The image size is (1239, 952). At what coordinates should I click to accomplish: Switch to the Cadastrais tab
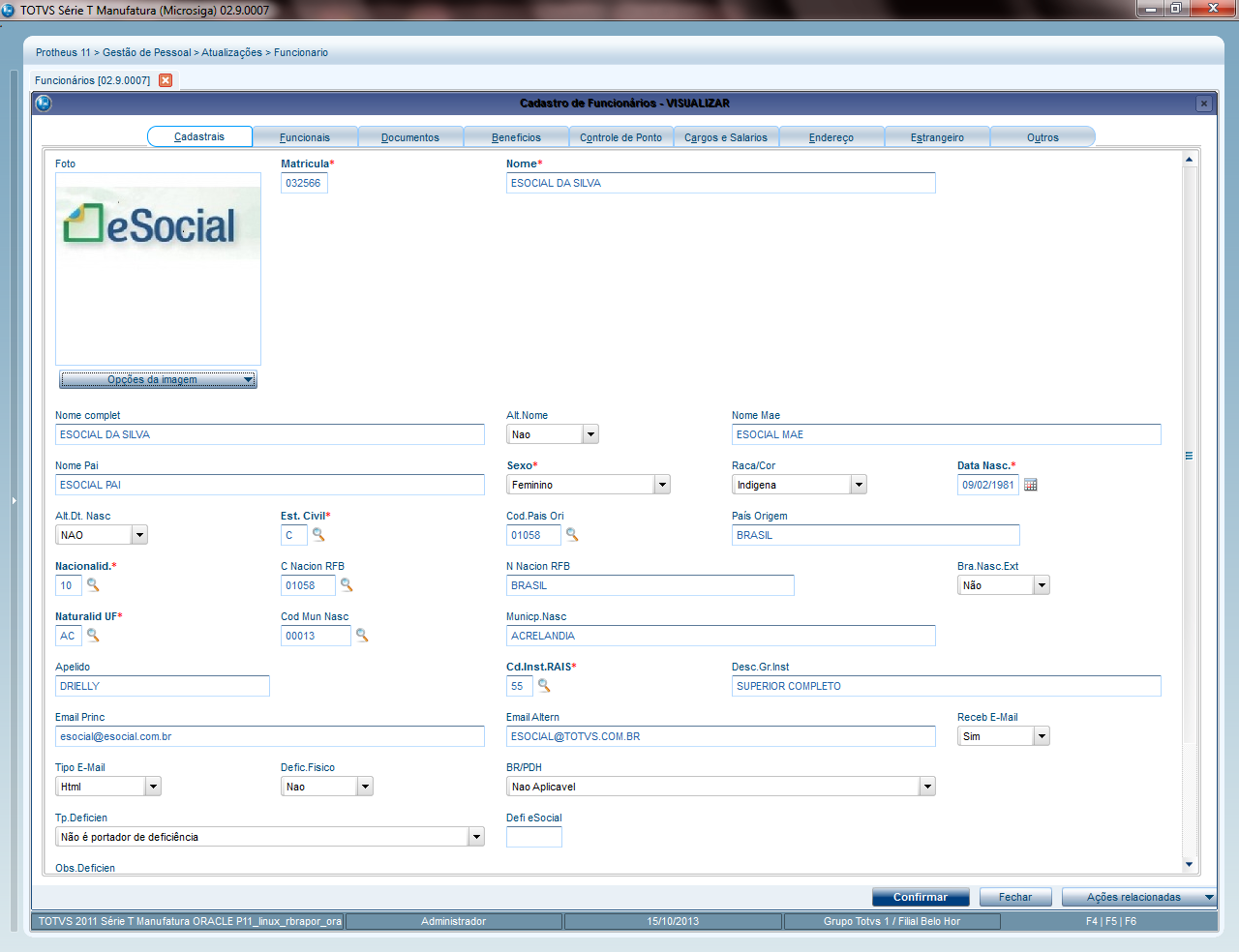click(x=199, y=136)
